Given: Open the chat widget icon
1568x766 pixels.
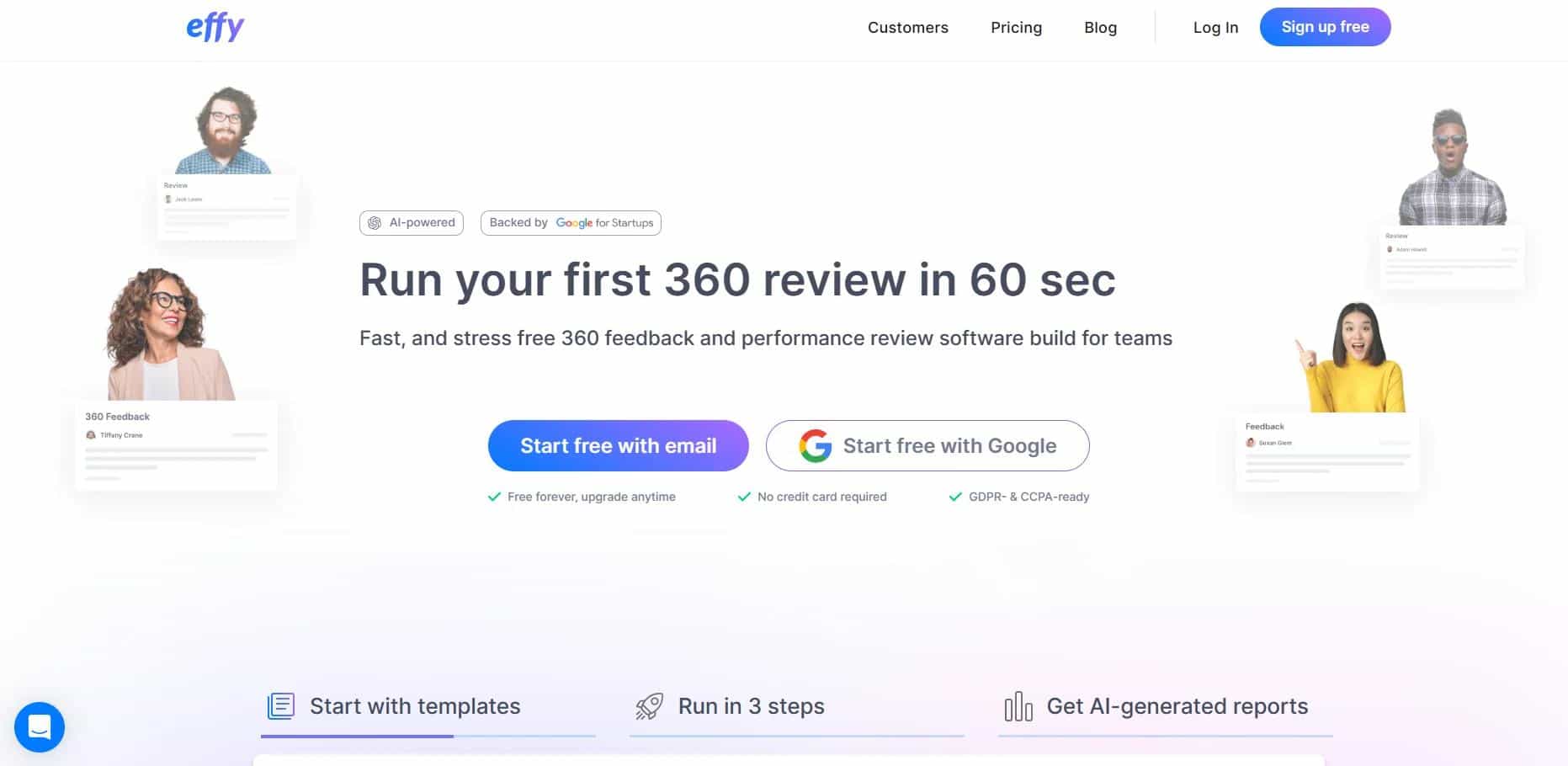Looking at the screenshot, I should (40, 726).
